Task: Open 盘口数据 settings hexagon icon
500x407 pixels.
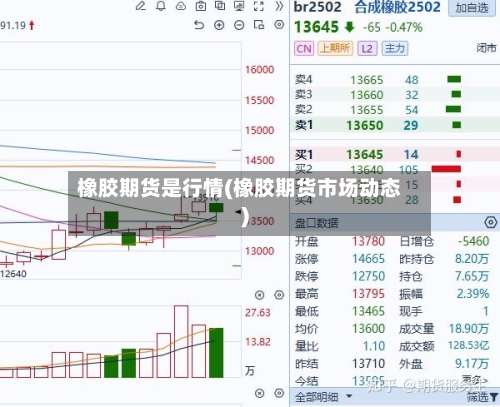Action: pos(491,222)
